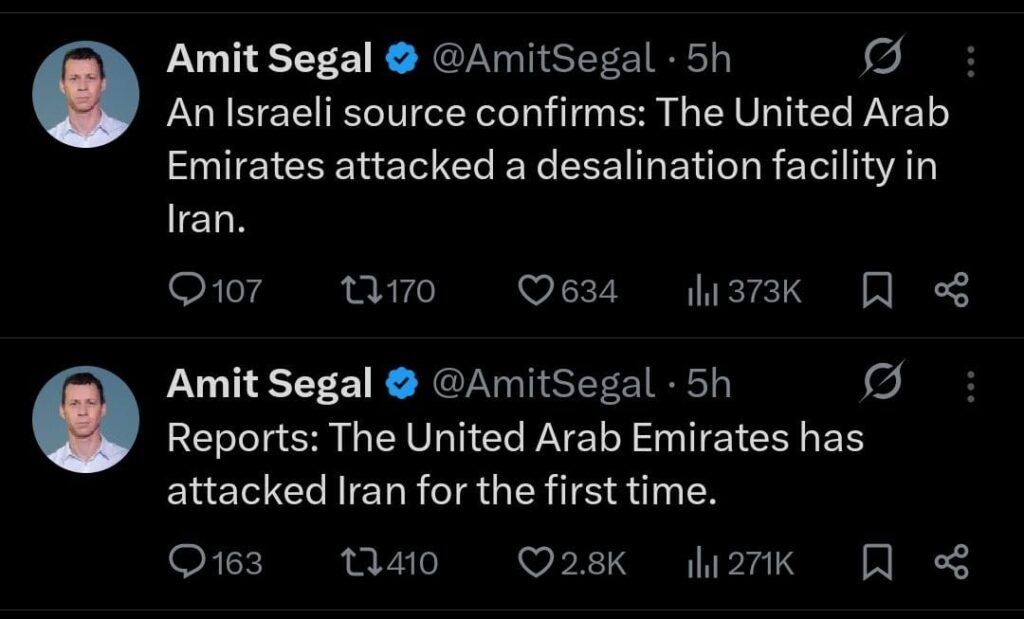This screenshot has width=1024, height=619.
Task: Open more options on the first tweet
Action: 969,61
